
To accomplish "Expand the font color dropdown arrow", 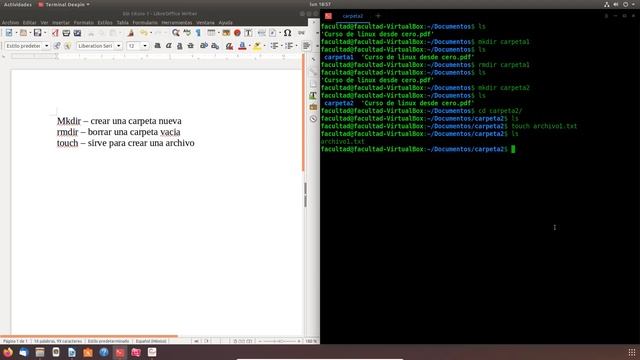I will click(x=249, y=46).
